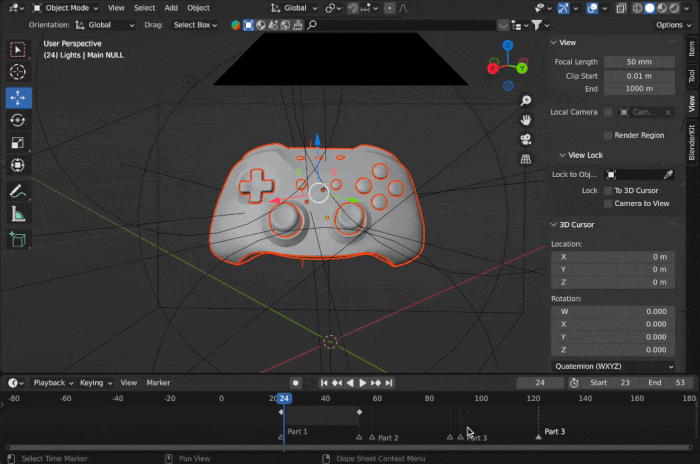Click the Toggle Camera View icon

click(x=526, y=139)
